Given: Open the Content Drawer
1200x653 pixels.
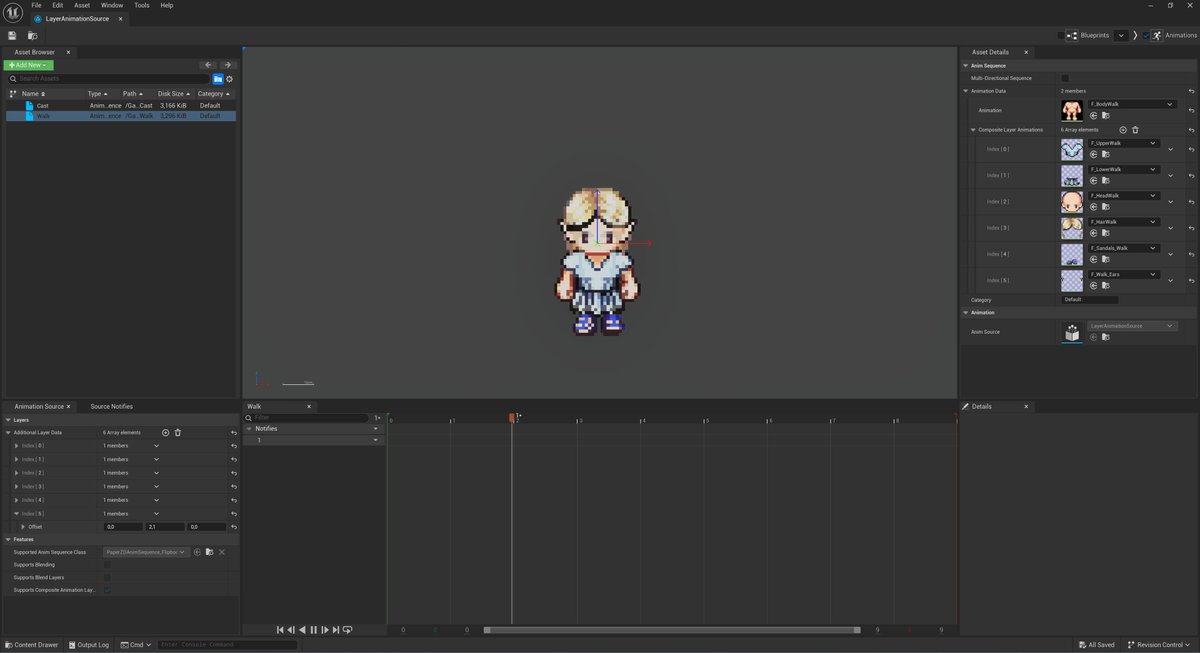Looking at the screenshot, I should coord(31,645).
